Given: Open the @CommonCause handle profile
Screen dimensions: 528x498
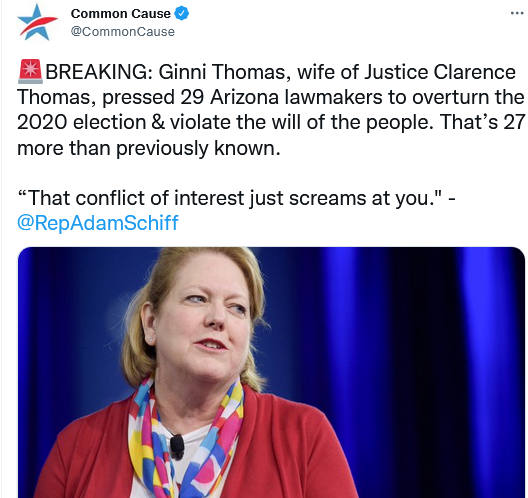Looking at the screenshot, I should tap(123, 32).
